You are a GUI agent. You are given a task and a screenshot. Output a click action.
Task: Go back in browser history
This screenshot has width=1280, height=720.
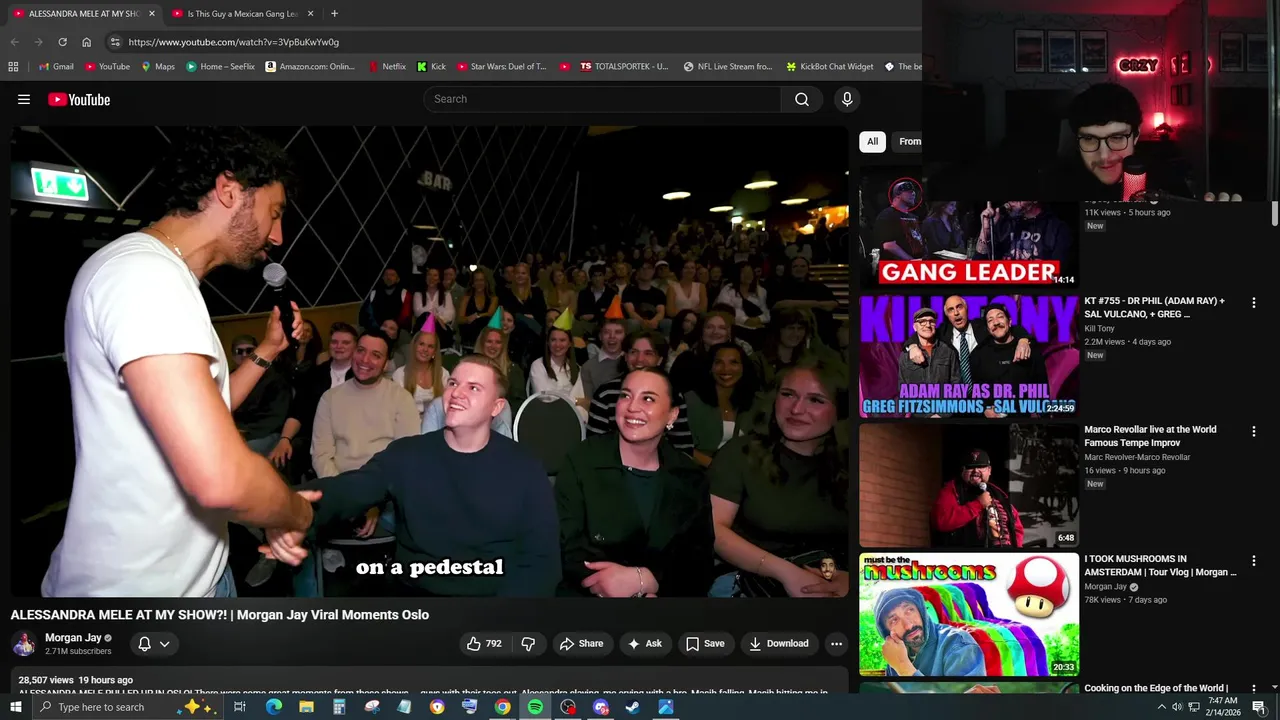(x=14, y=42)
